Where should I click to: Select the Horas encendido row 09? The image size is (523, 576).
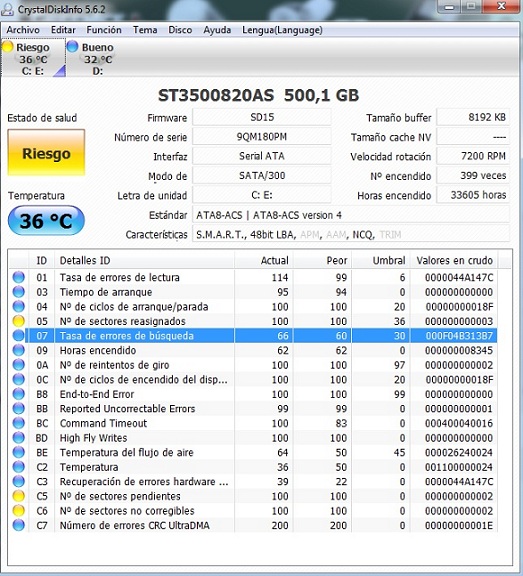coord(253,350)
